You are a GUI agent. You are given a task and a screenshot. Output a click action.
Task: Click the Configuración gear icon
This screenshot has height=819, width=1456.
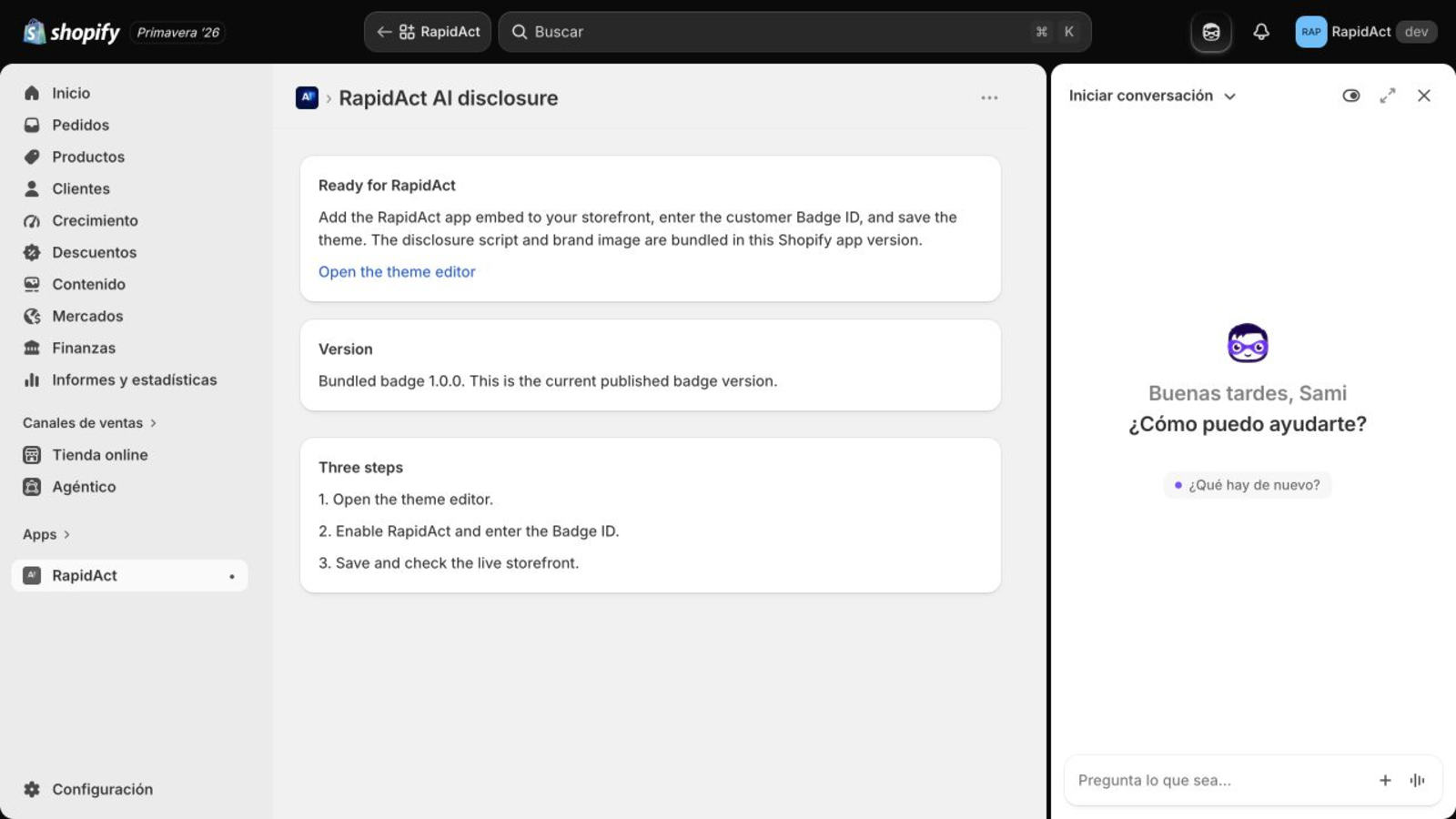(x=32, y=789)
